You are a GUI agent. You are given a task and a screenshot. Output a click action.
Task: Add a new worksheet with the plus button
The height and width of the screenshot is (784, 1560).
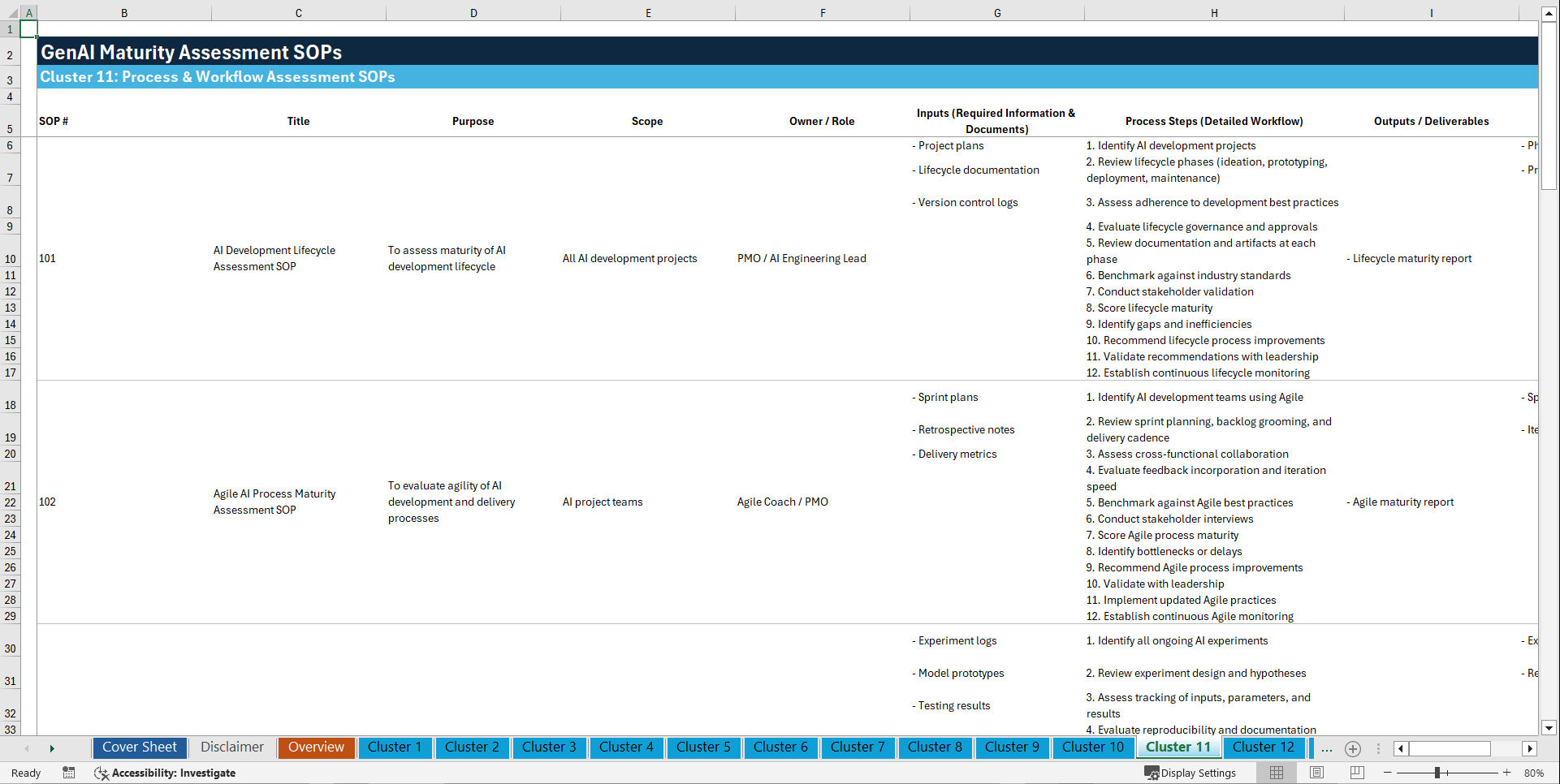point(1353,748)
